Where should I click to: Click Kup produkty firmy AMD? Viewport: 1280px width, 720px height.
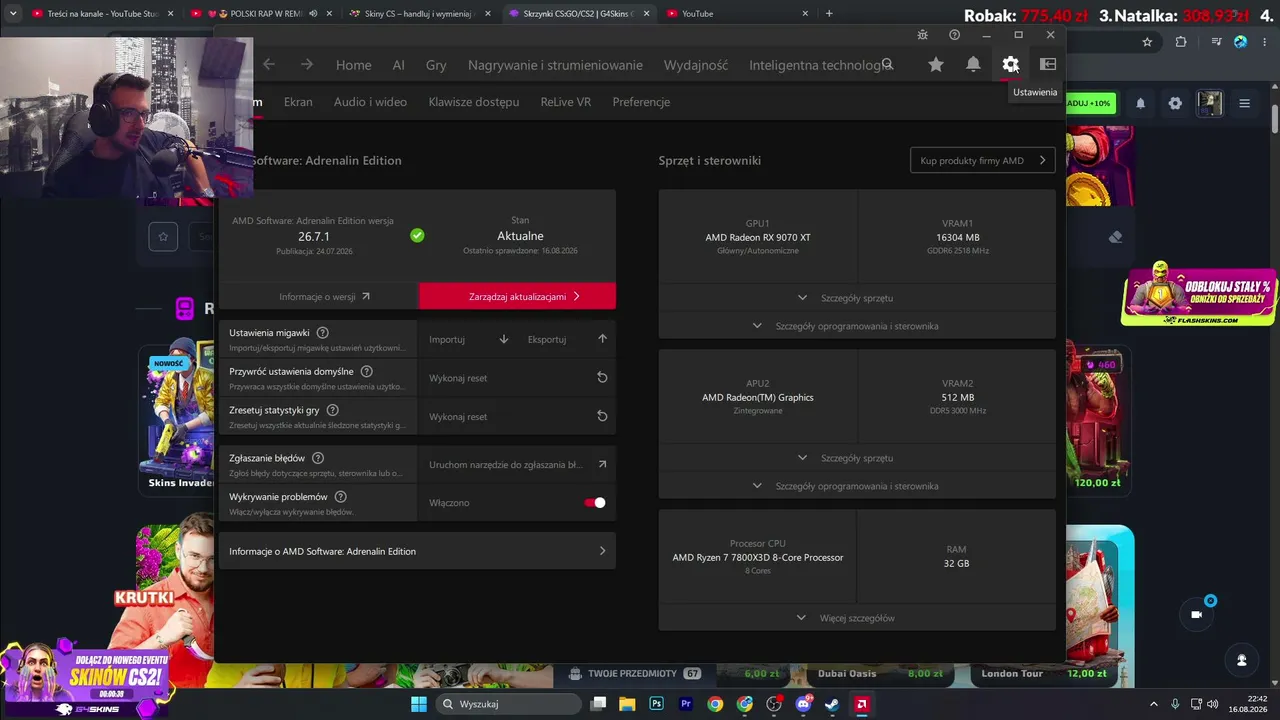click(983, 160)
